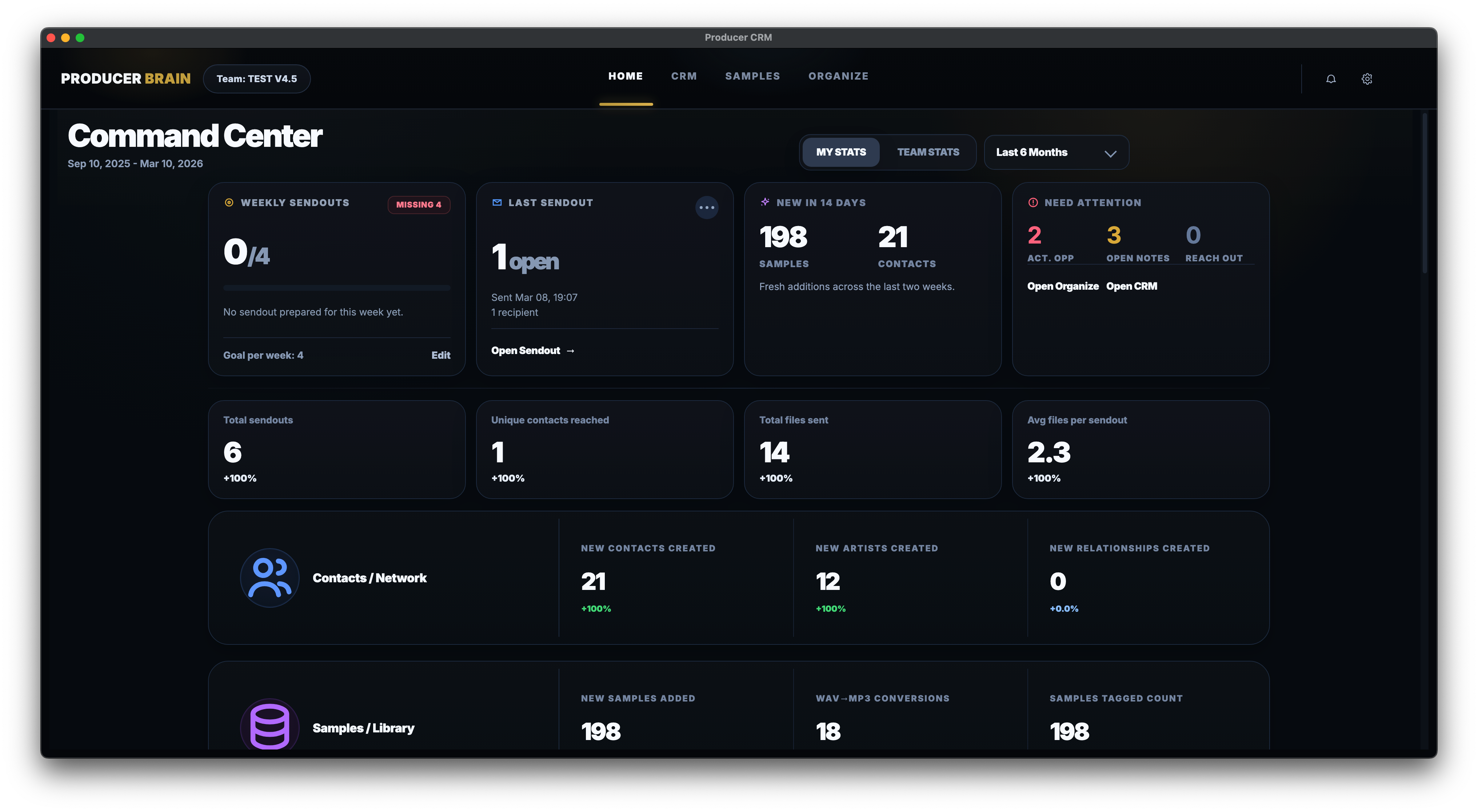
Task: Click the Contacts / Network people icon
Action: click(x=269, y=578)
